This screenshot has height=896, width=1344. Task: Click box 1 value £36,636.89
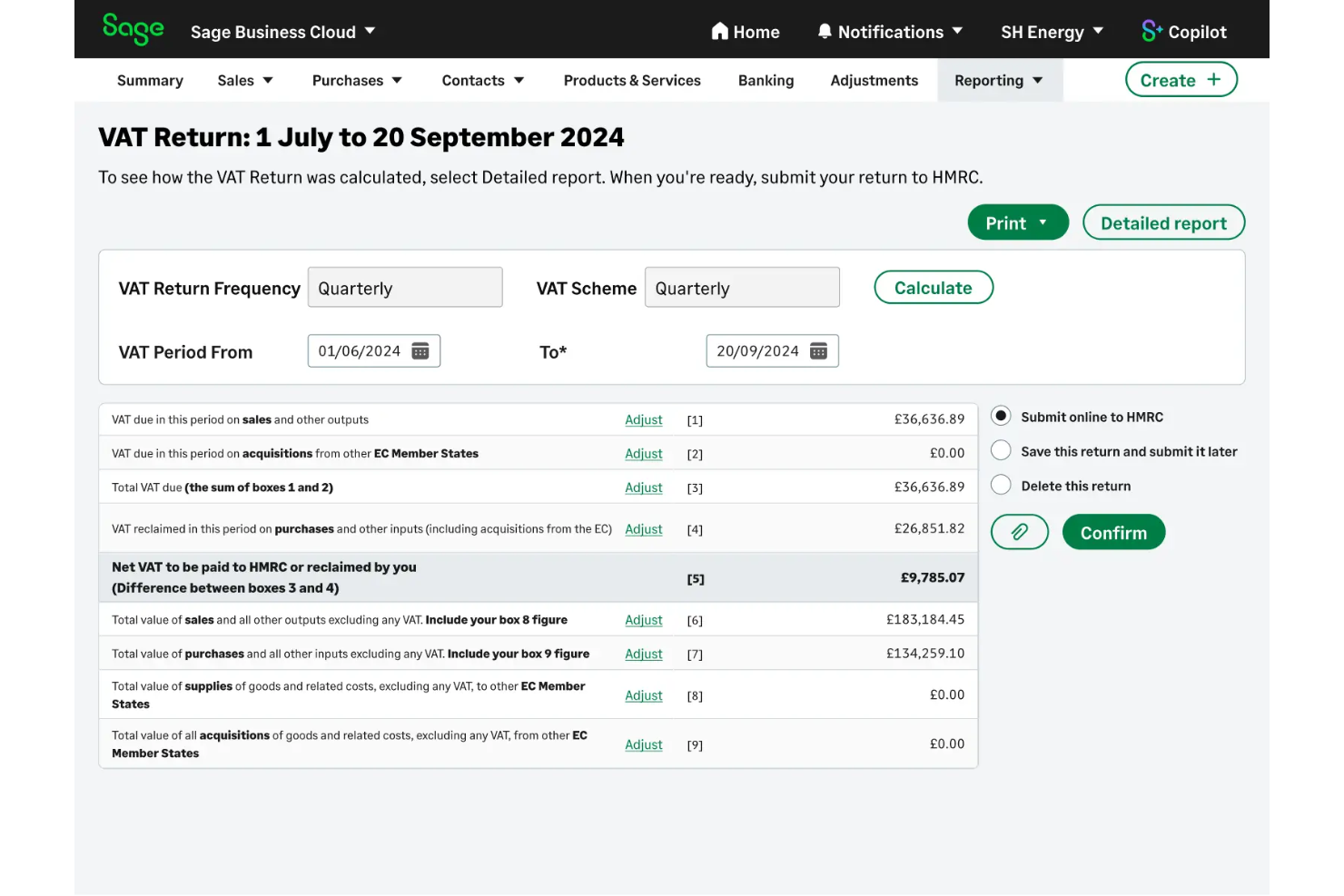(x=929, y=419)
